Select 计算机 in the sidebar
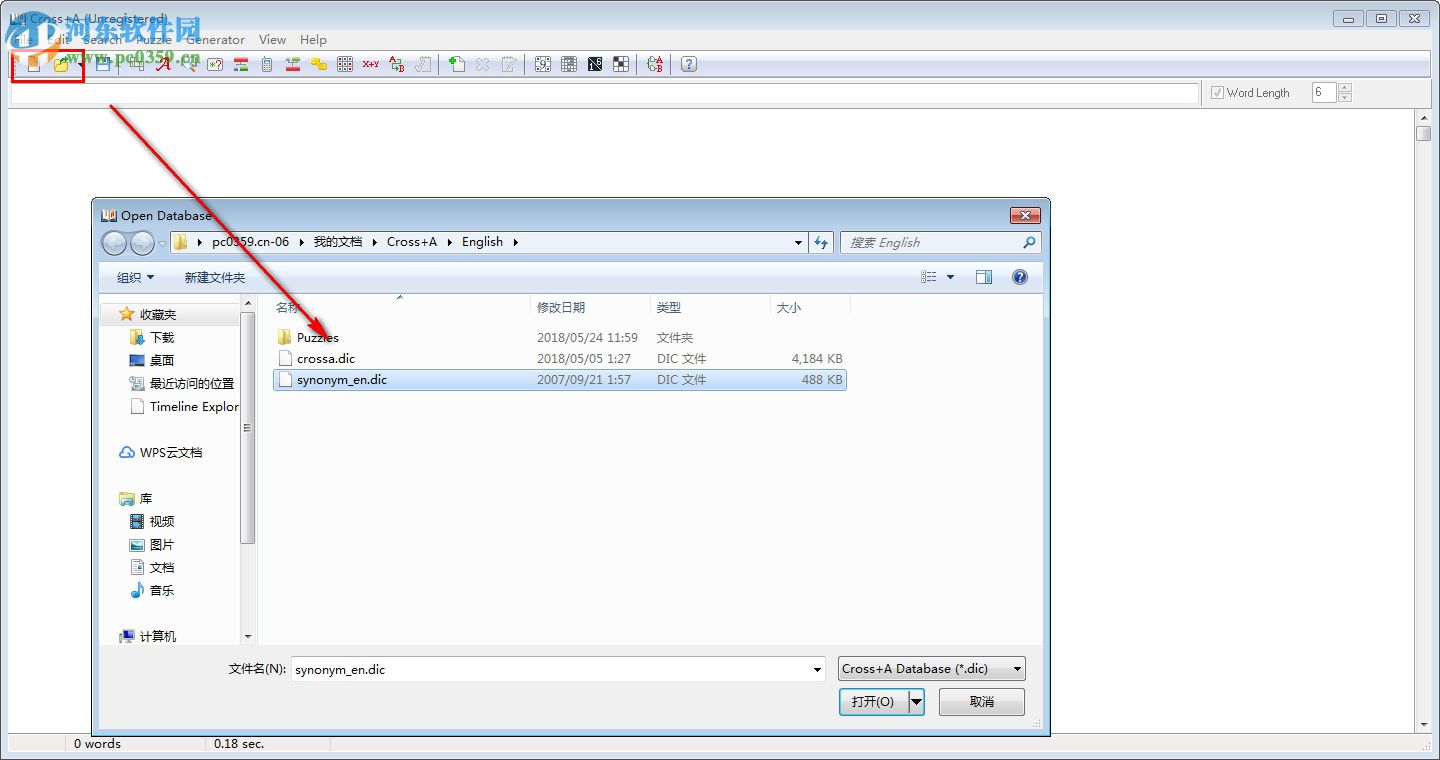The height and width of the screenshot is (760, 1440). click(x=158, y=636)
